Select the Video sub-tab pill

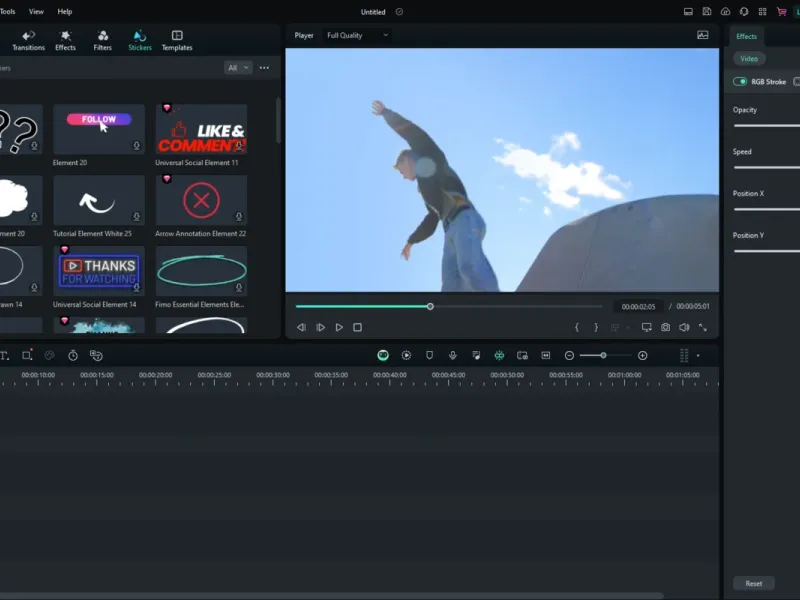[749, 59]
